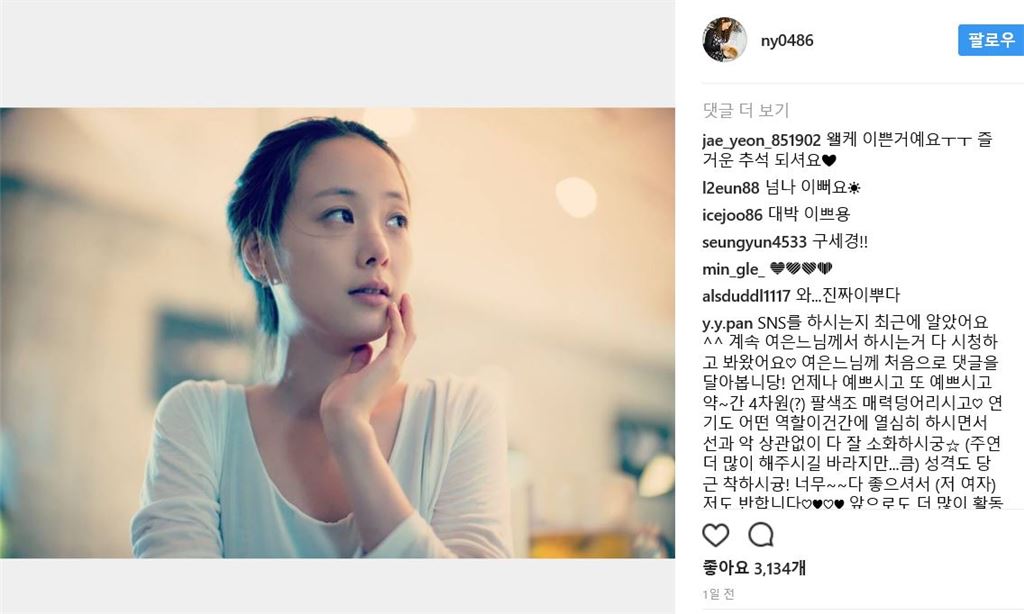View the 좋아요 3,134개 likes list
The height and width of the screenshot is (614, 1024).
click(x=754, y=568)
